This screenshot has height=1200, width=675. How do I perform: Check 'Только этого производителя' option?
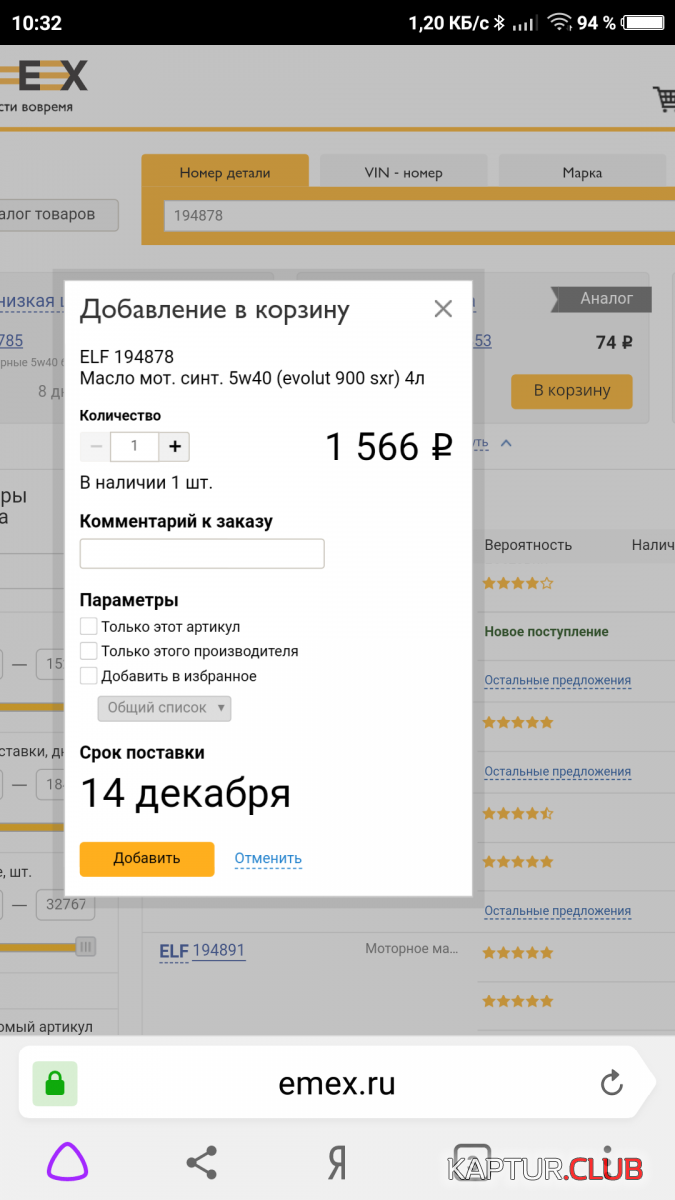click(x=89, y=651)
